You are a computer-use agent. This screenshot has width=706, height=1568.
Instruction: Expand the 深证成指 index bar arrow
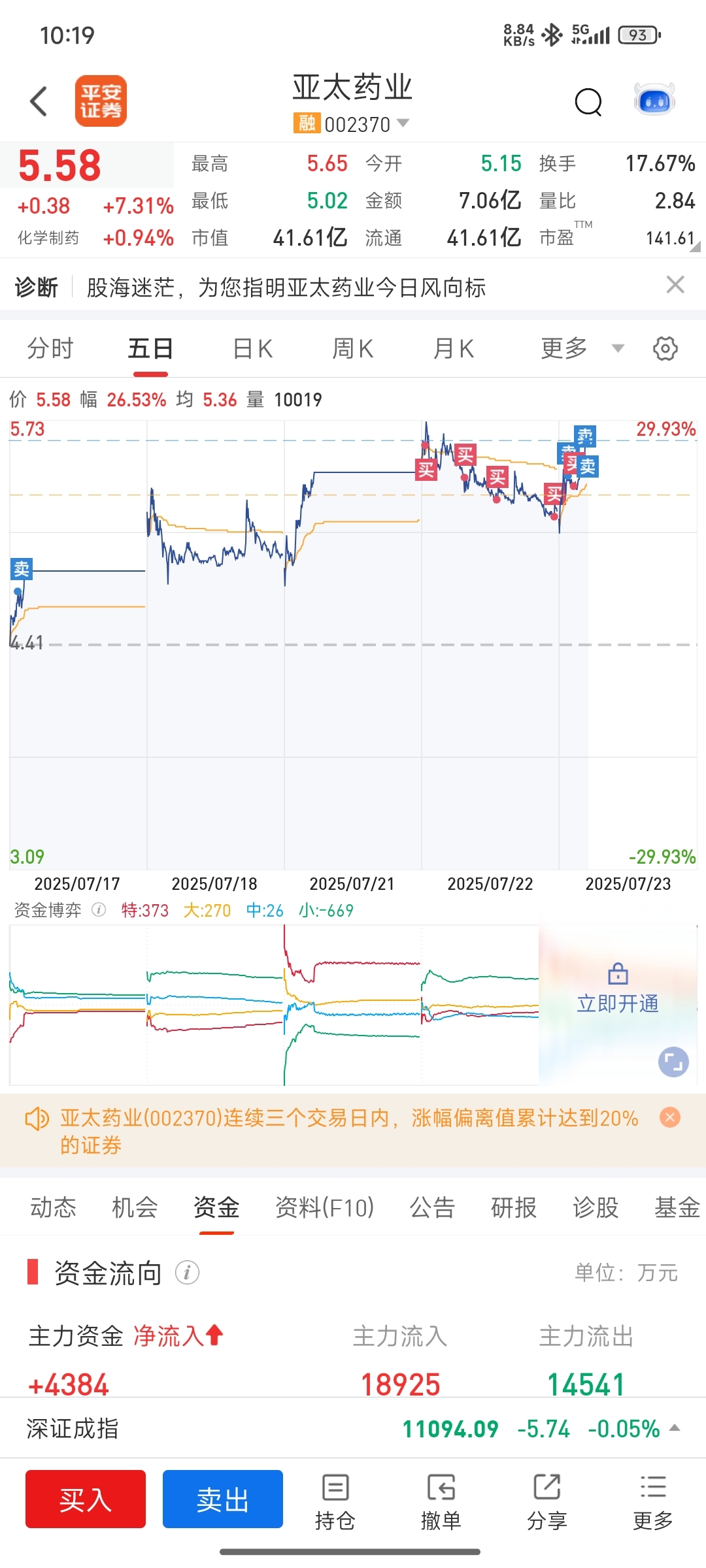pyautogui.click(x=675, y=1428)
